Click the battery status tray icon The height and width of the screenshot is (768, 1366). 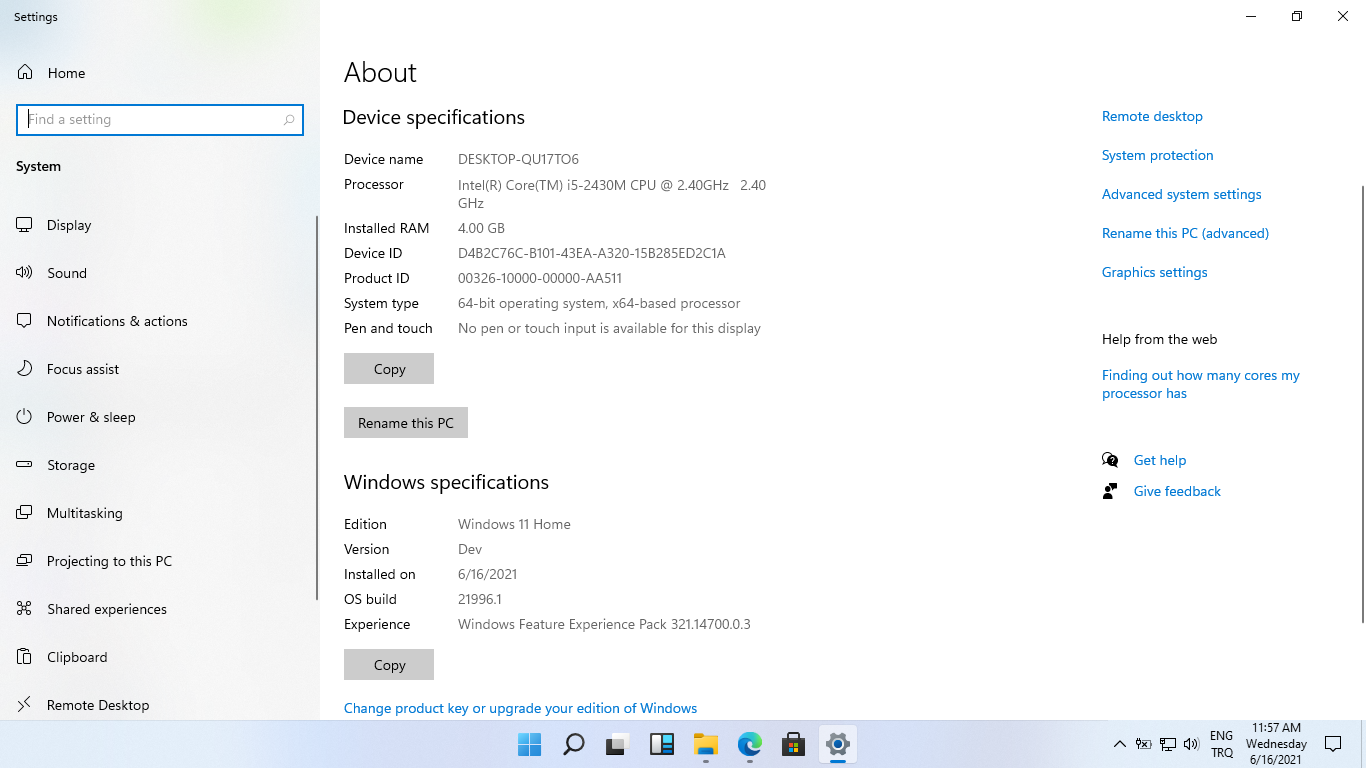pos(1143,744)
